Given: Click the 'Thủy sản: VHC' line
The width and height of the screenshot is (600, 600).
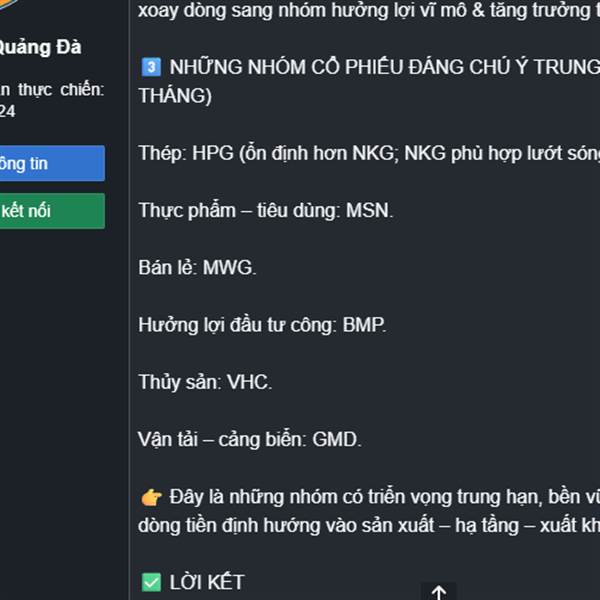Looking at the screenshot, I should (x=205, y=382).
